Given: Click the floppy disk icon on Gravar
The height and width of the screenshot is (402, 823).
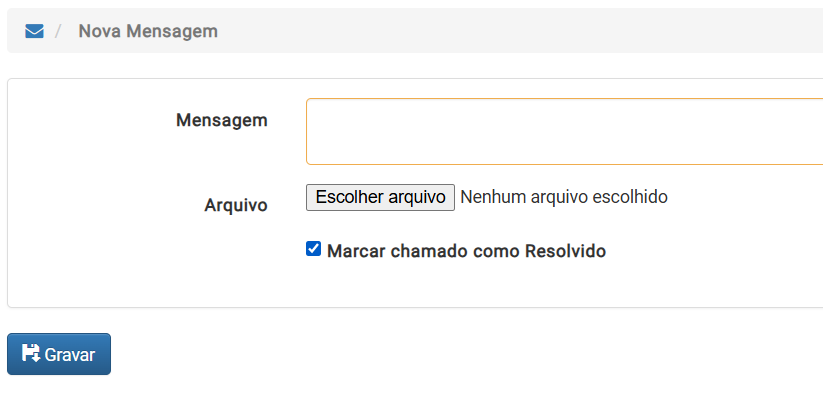Looking at the screenshot, I should pyautogui.click(x=31, y=353).
